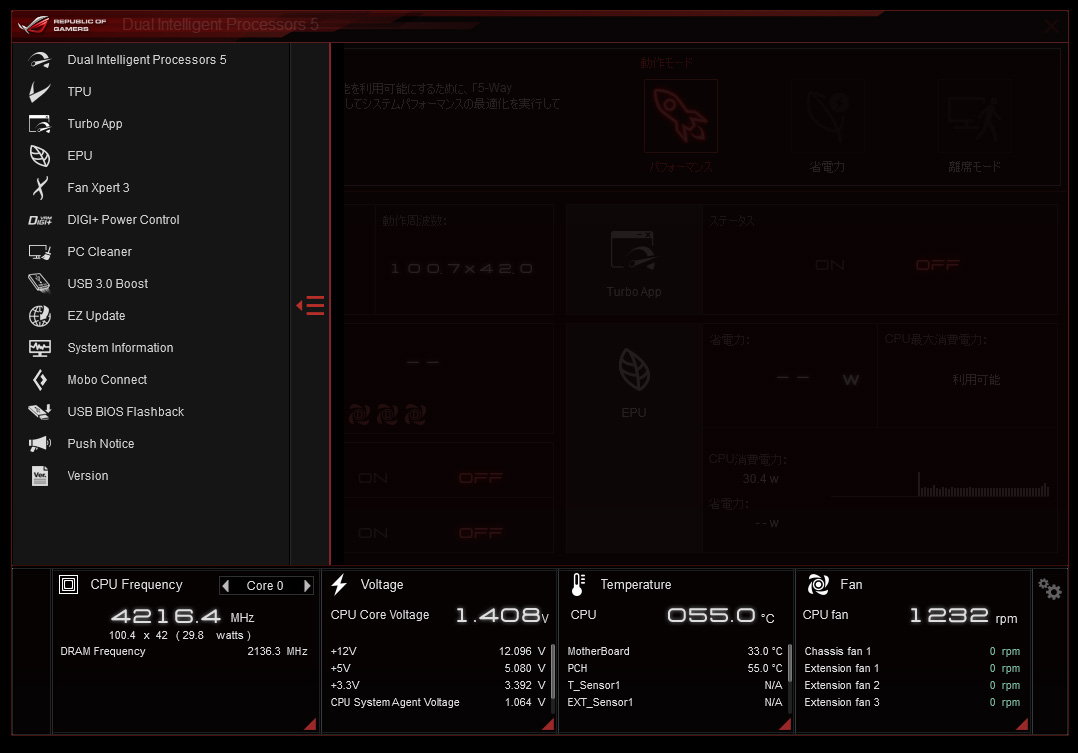
Task: Click the Fan Xpert 3 icon
Action: tap(40, 188)
